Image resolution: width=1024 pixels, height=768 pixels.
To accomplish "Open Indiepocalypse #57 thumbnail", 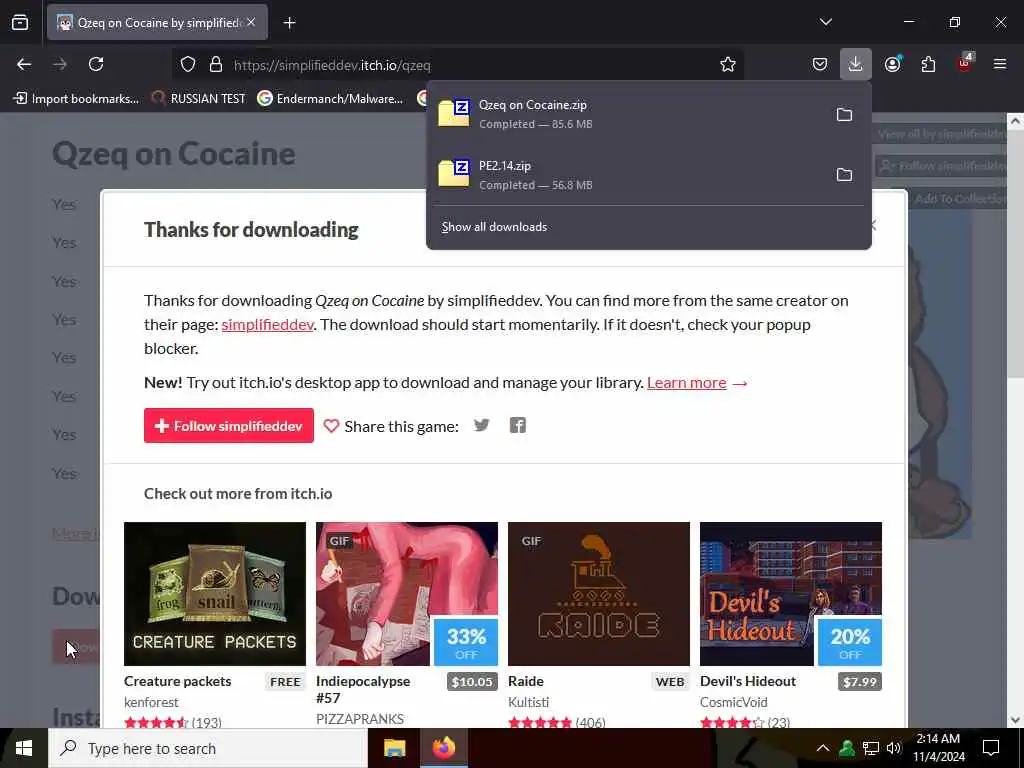I will tap(407, 594).
